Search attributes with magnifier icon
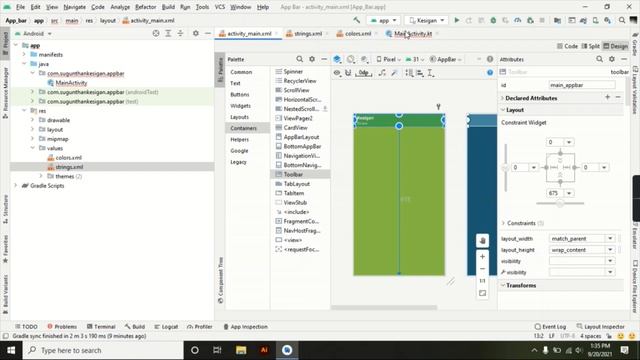 599,59
